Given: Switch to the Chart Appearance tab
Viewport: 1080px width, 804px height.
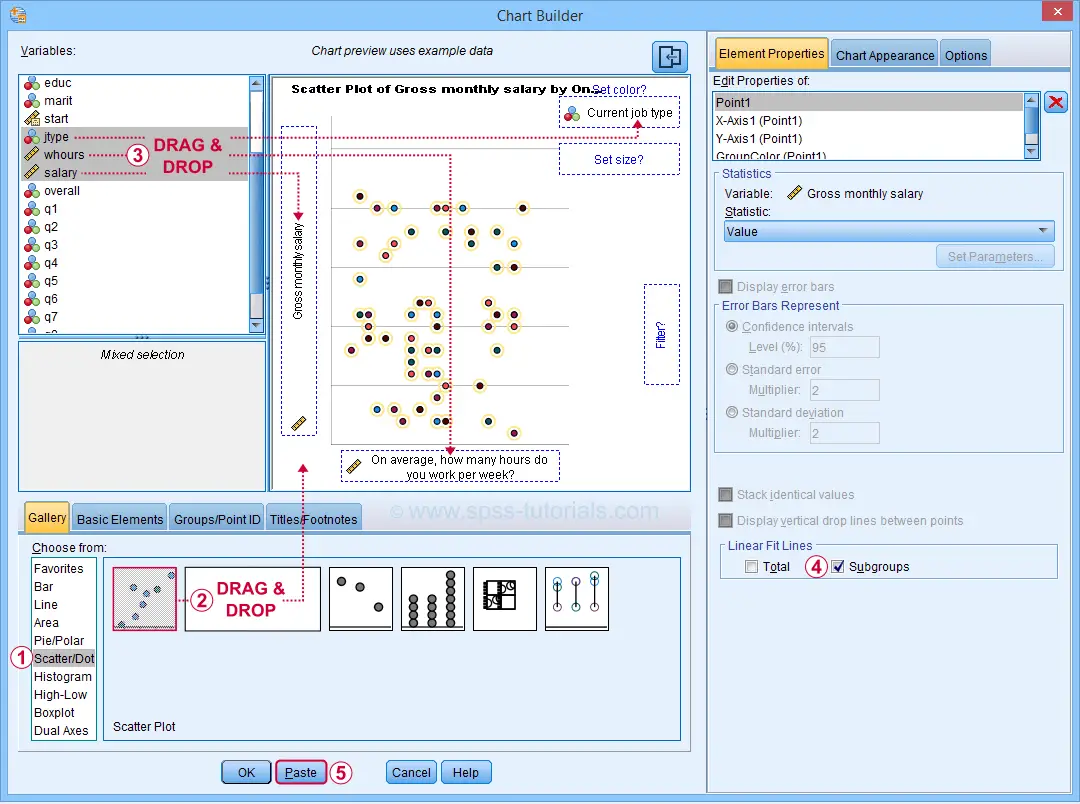Looking at the screenshot, I should [x=884, y=55].
